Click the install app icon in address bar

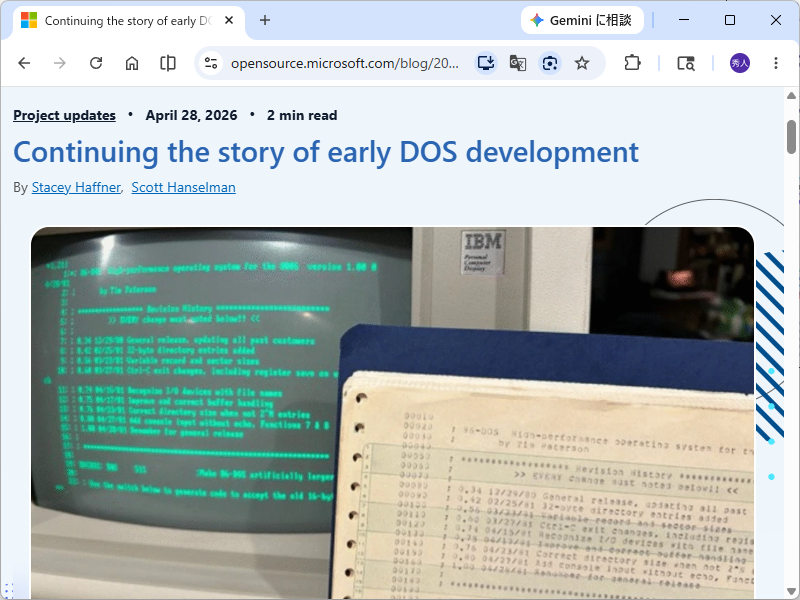[x=486, y=63]
